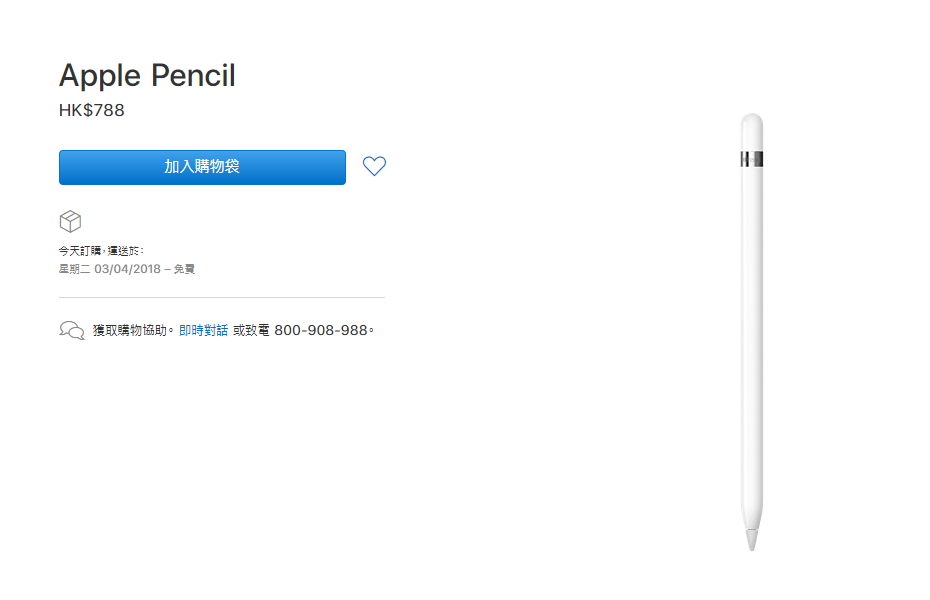Screen dimensions: 930x600
Task: Save item with the heart favorite icon
Action: pyautogui.click(x=374, y=166)
